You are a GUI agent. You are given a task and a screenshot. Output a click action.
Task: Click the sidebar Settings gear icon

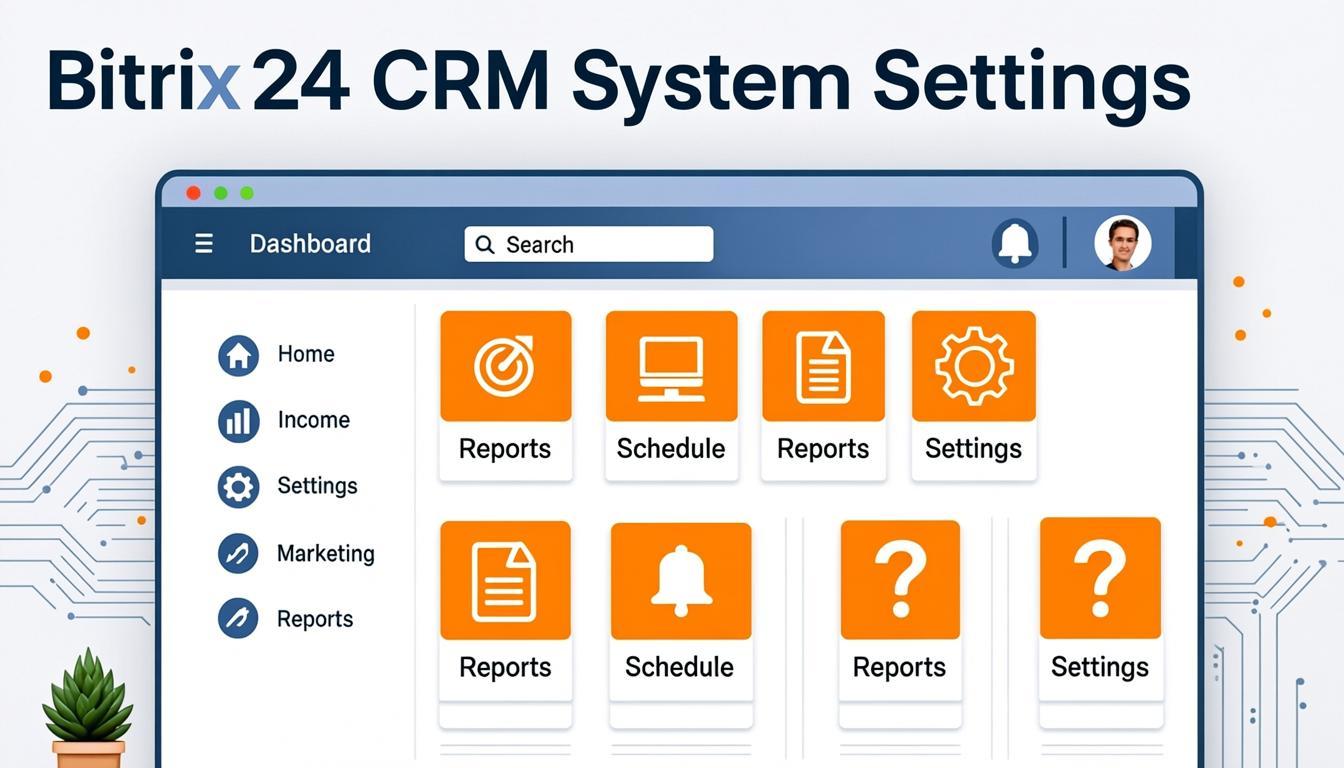(238, 487)
